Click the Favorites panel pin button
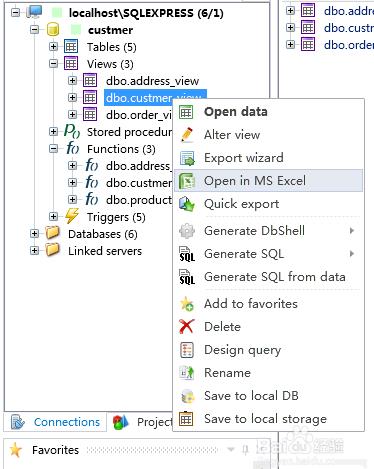 pyautogui.click(x=246, y=450)
